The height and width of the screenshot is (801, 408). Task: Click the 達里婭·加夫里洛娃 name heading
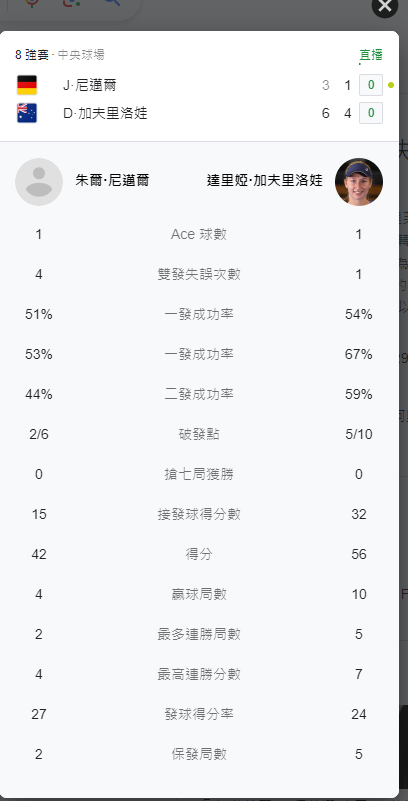265,181
